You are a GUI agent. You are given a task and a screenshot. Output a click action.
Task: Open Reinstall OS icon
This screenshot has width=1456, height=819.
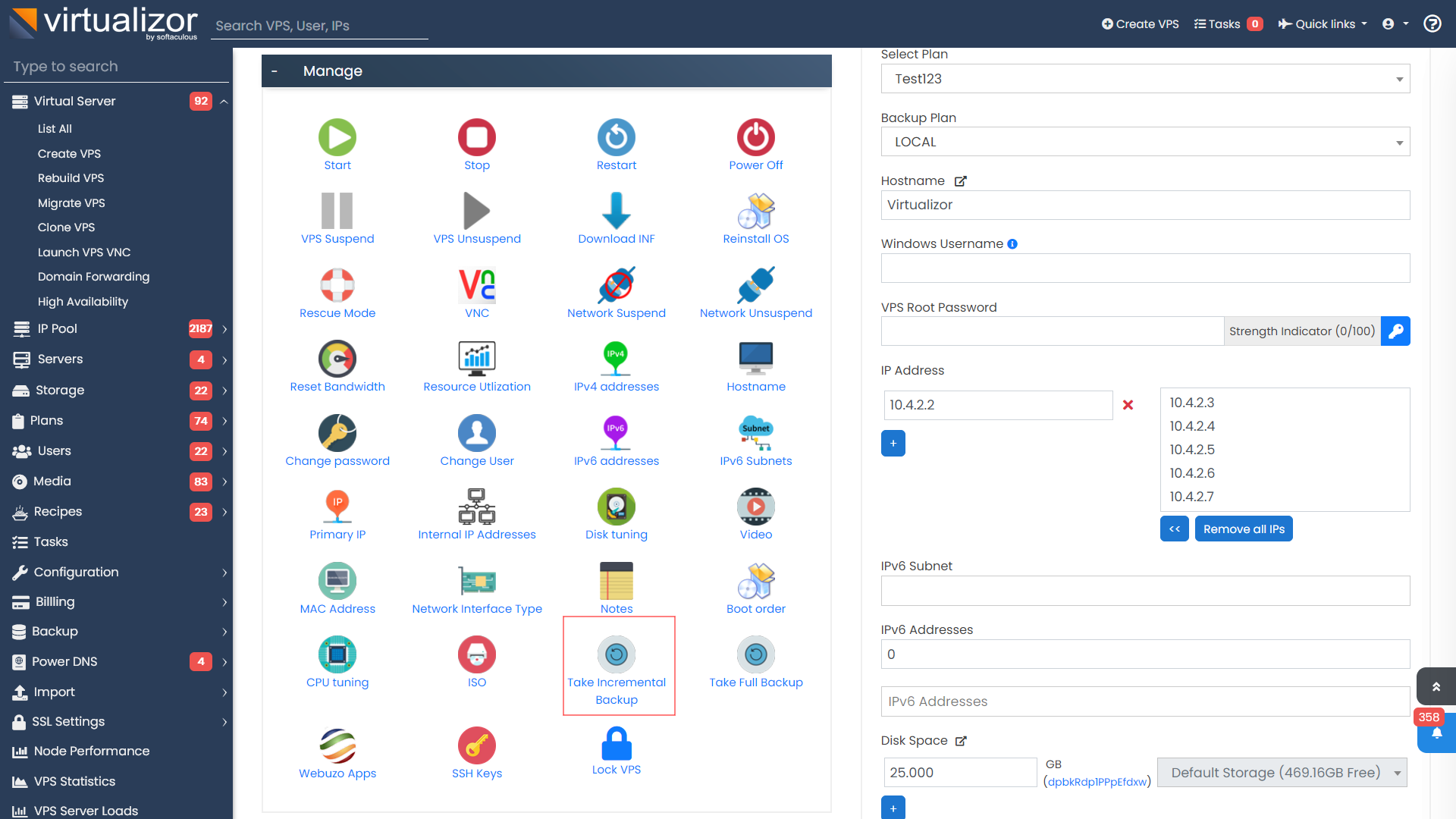[x=756, y=211]
